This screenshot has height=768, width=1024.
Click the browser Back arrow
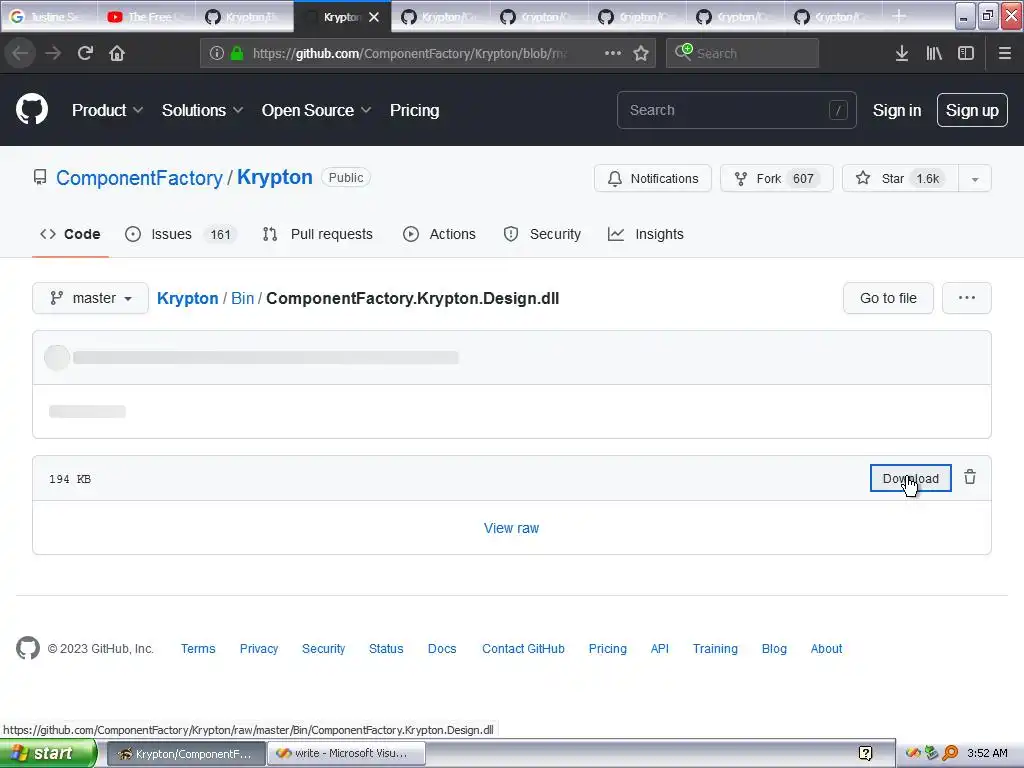coord(20,53)
